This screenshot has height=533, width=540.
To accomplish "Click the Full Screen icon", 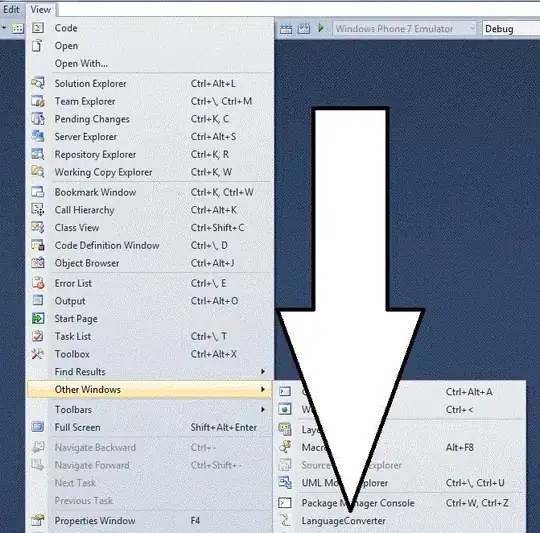I will [38, 427].
